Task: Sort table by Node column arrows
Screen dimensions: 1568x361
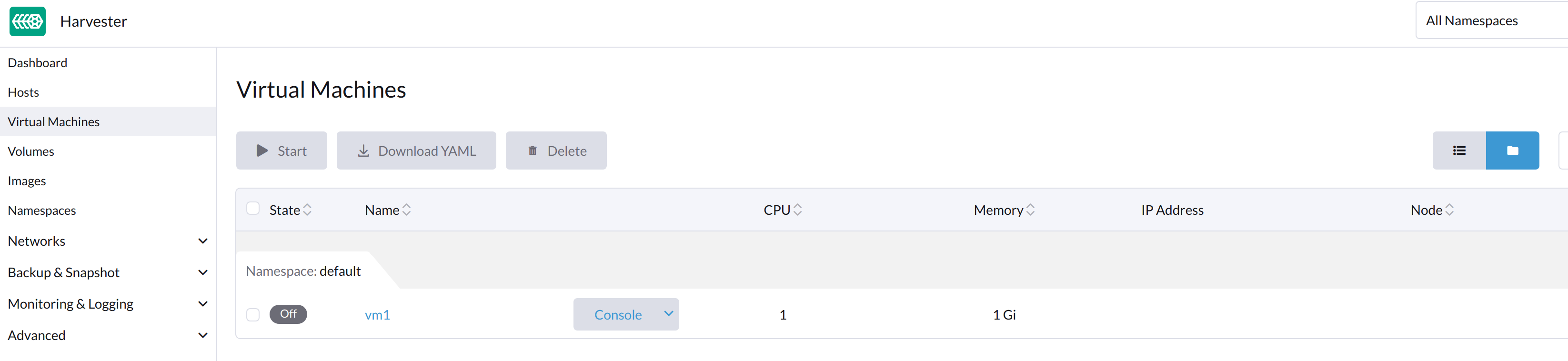Action: [x=1449, y=210]
